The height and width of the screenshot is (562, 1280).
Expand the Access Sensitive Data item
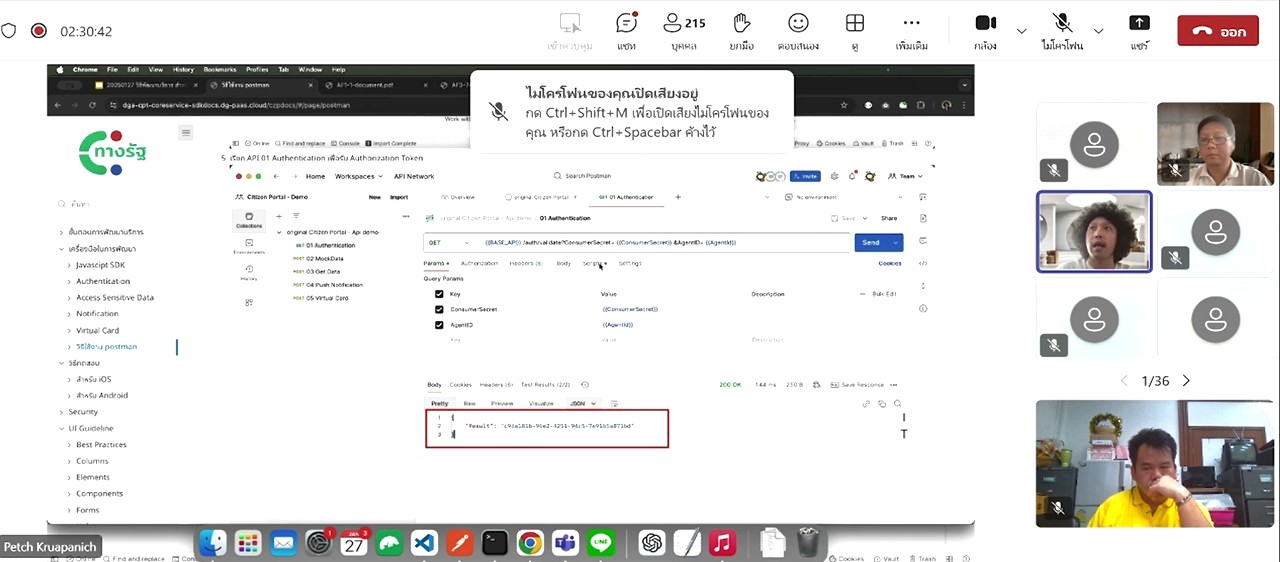[70, 297]
